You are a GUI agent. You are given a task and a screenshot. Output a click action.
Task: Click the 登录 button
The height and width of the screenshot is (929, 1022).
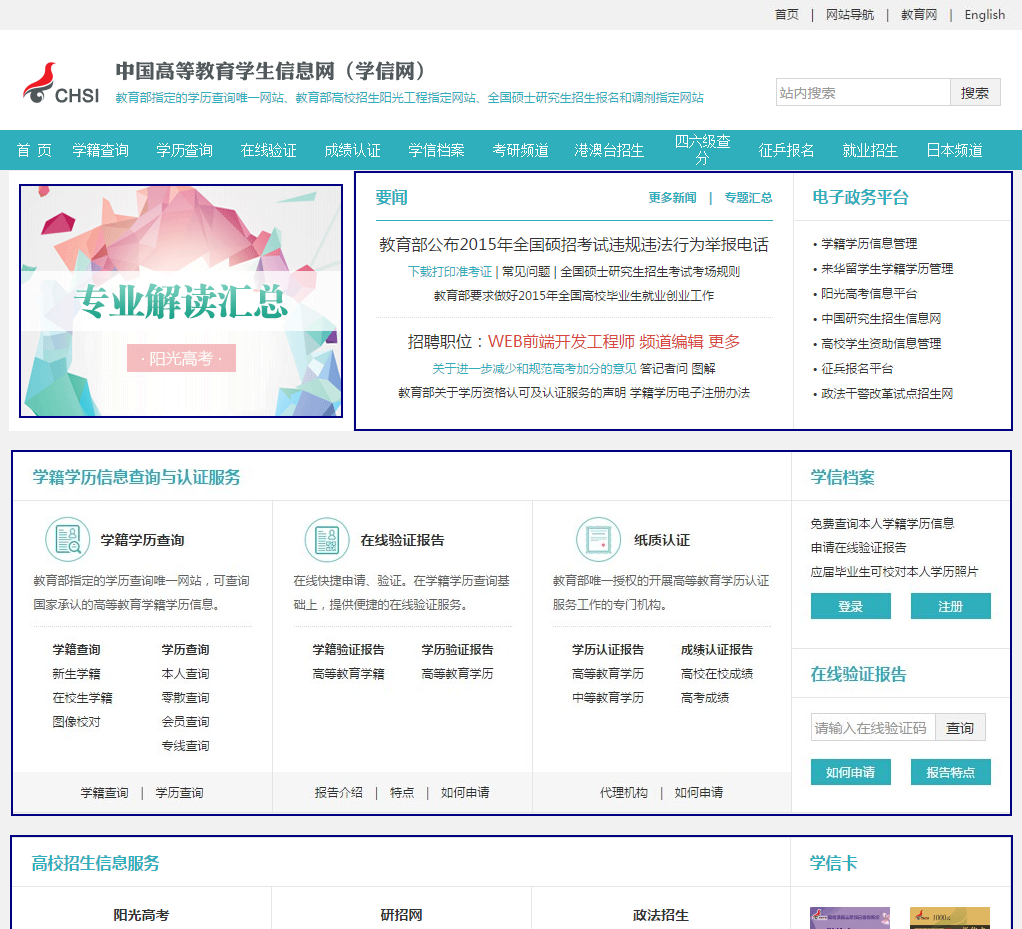pyautogui.click(x=851, y=606)
